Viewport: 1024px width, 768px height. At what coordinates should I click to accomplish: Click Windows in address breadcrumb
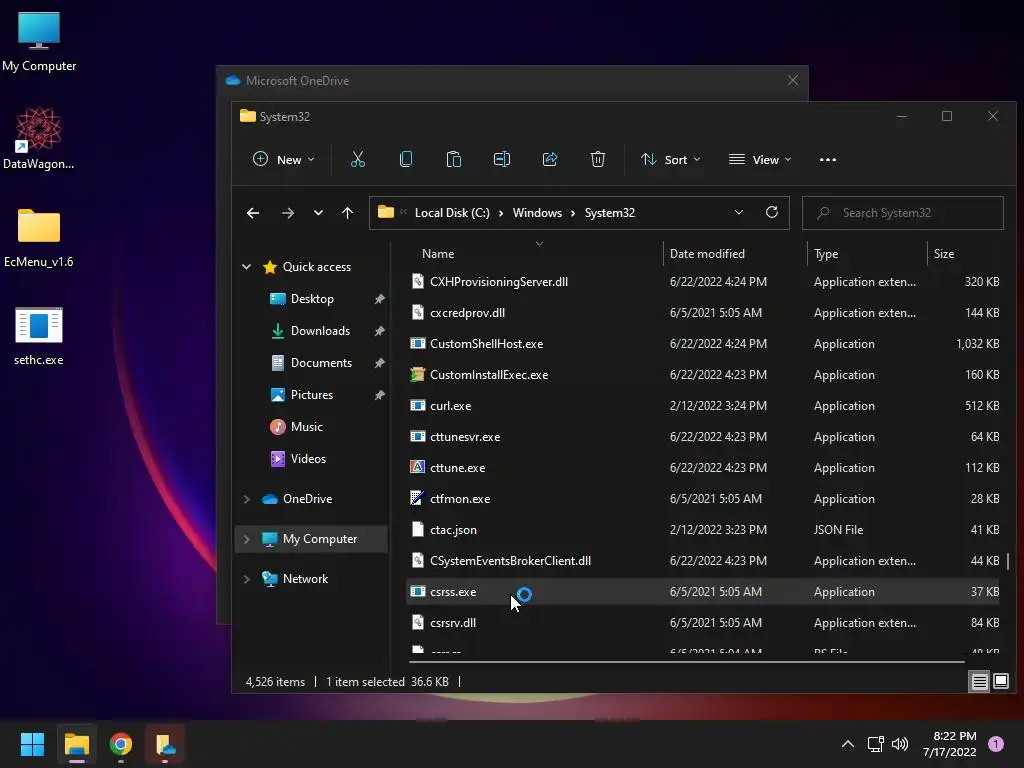537,213
